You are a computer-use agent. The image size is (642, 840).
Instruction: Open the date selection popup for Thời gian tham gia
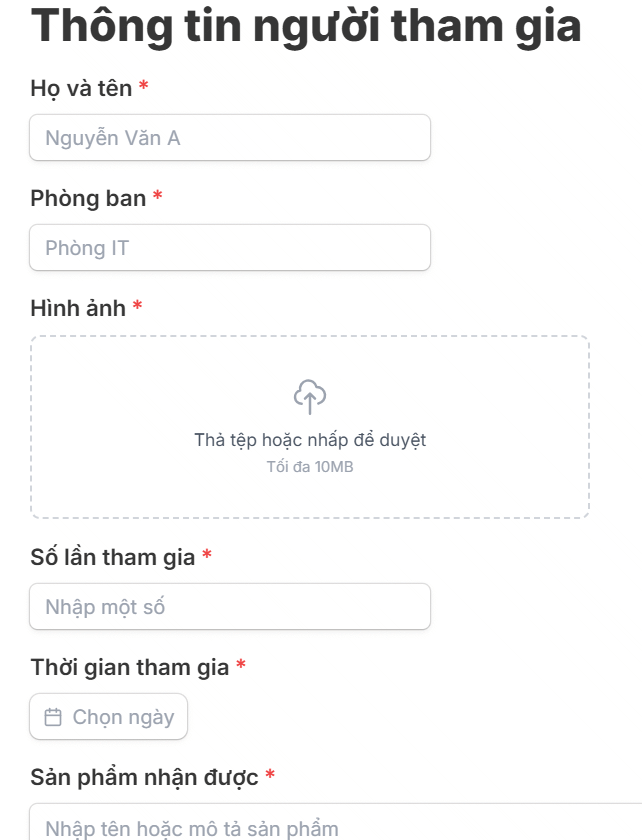coord(108,716)
